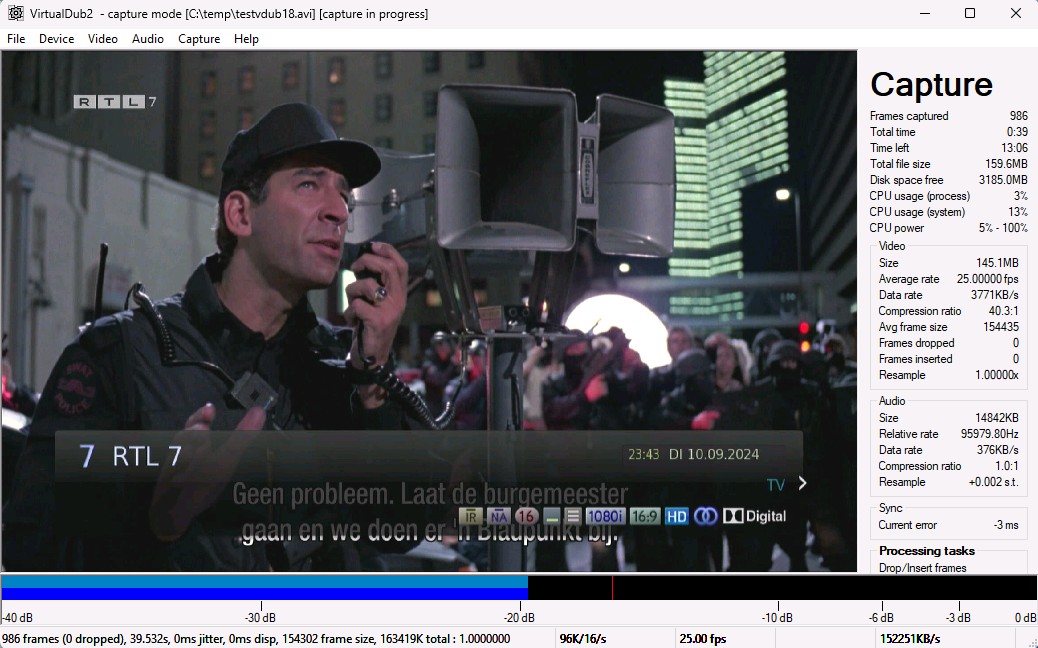
Task: Click the "-30 dB" scale label
Action: [x=260, y=618]
